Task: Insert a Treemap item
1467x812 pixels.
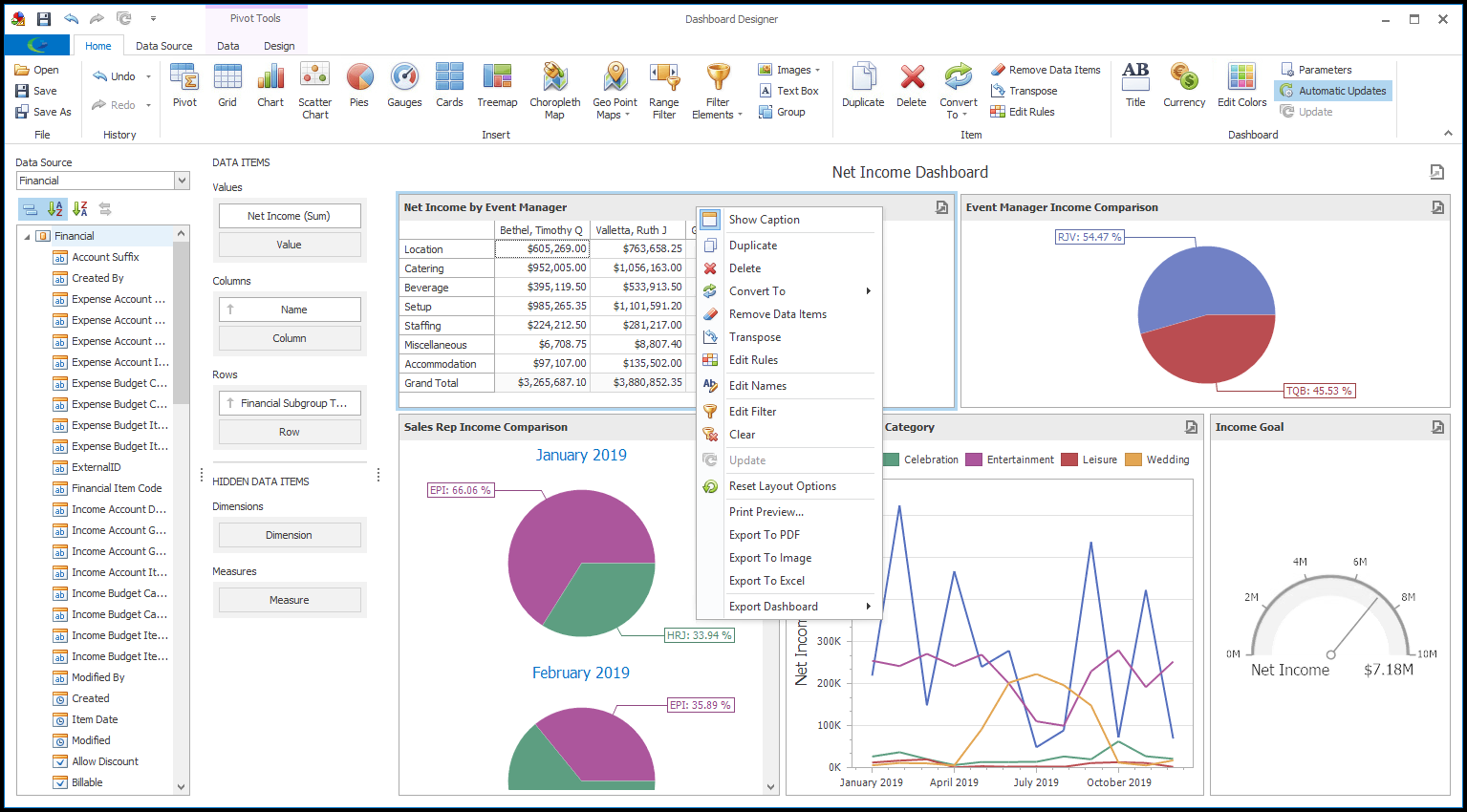Action: 497,86
